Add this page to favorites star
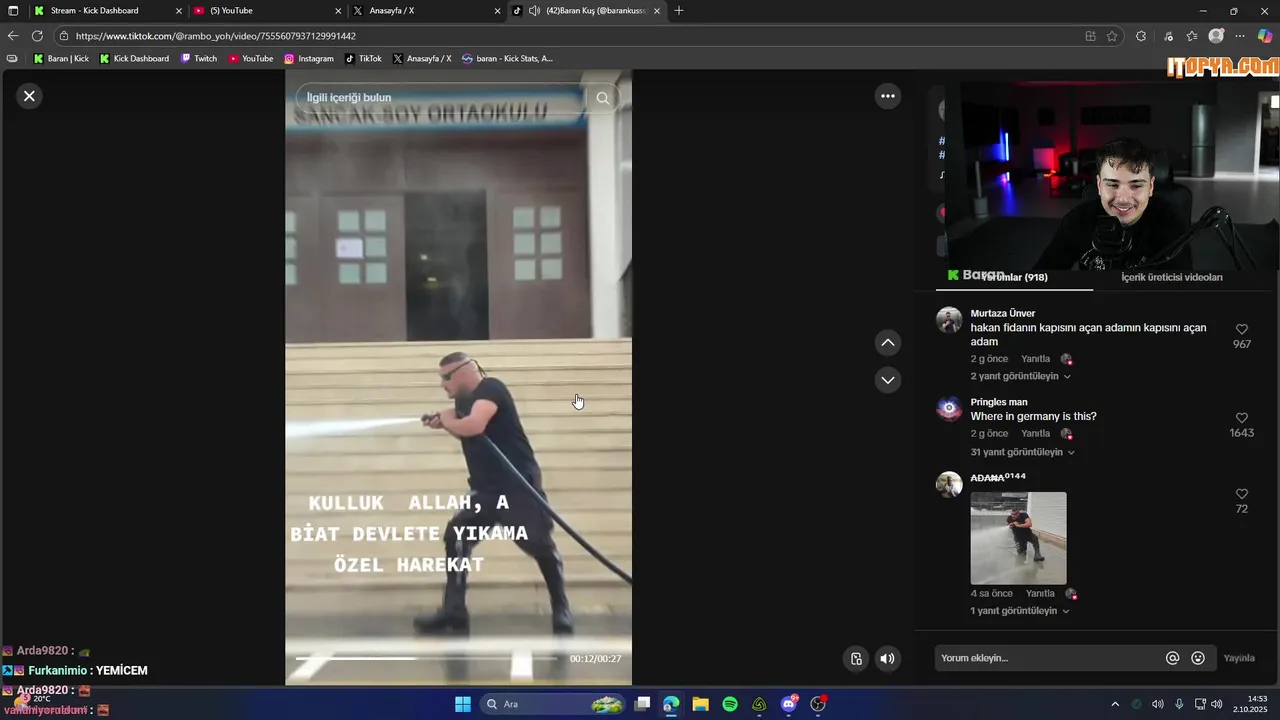 (1112, 36)
